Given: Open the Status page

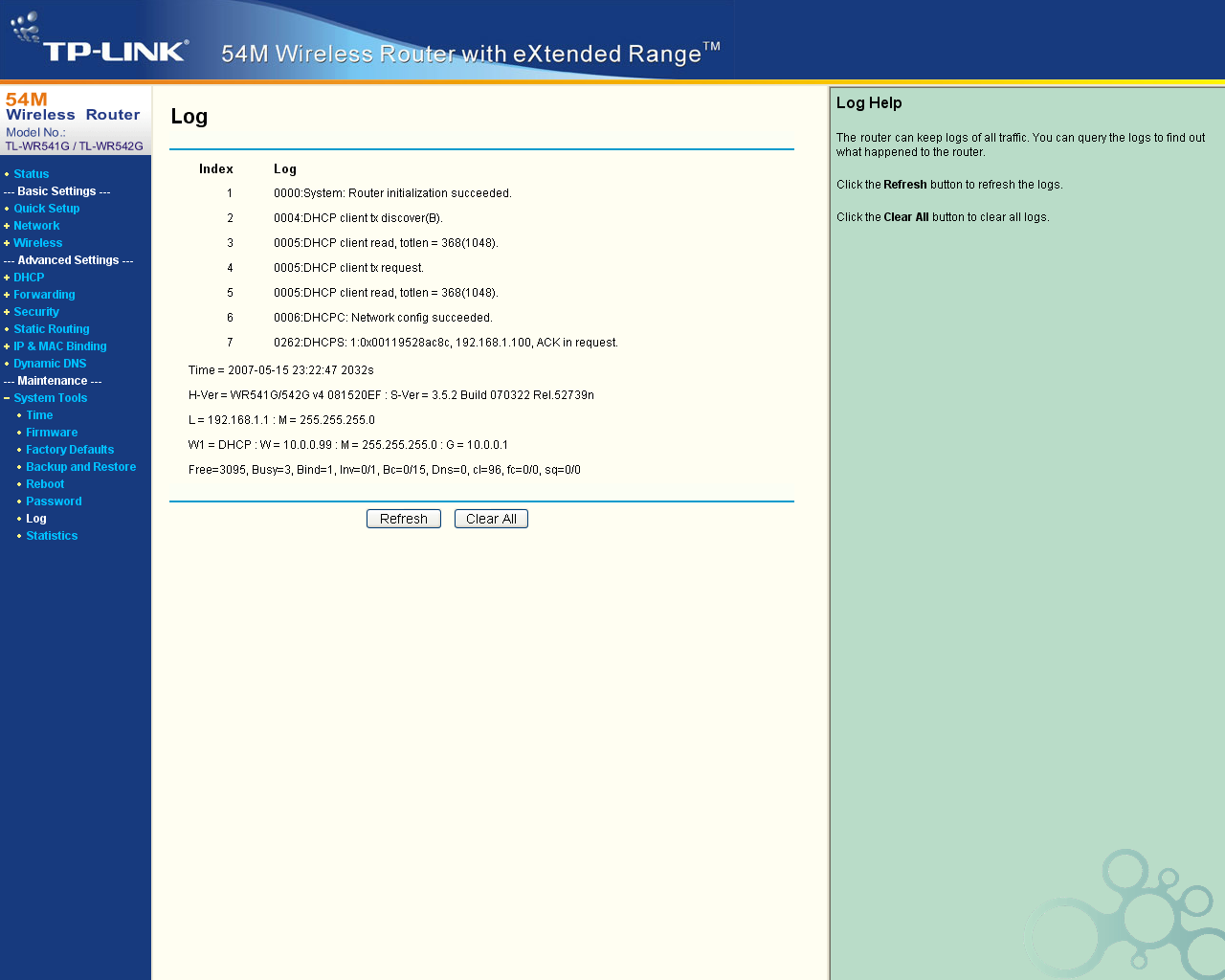Looking at the screenshot, I should [x=31, y=174].
